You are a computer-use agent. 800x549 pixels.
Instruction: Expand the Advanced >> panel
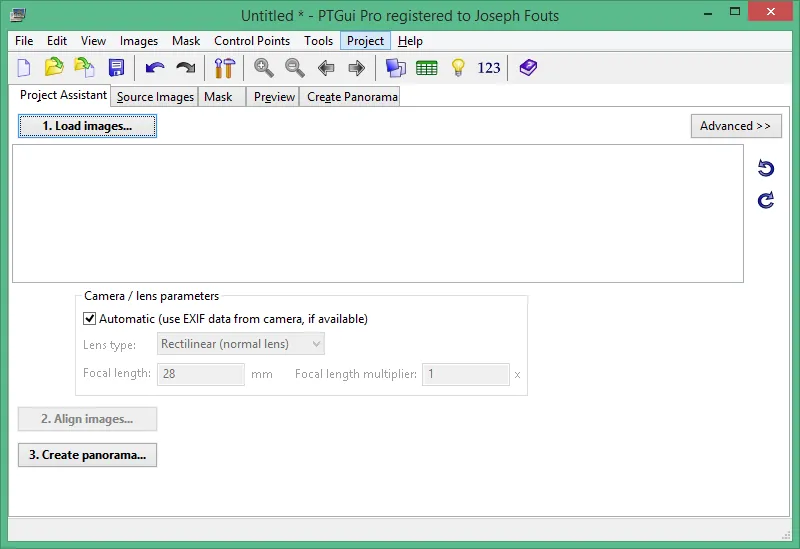736,126
